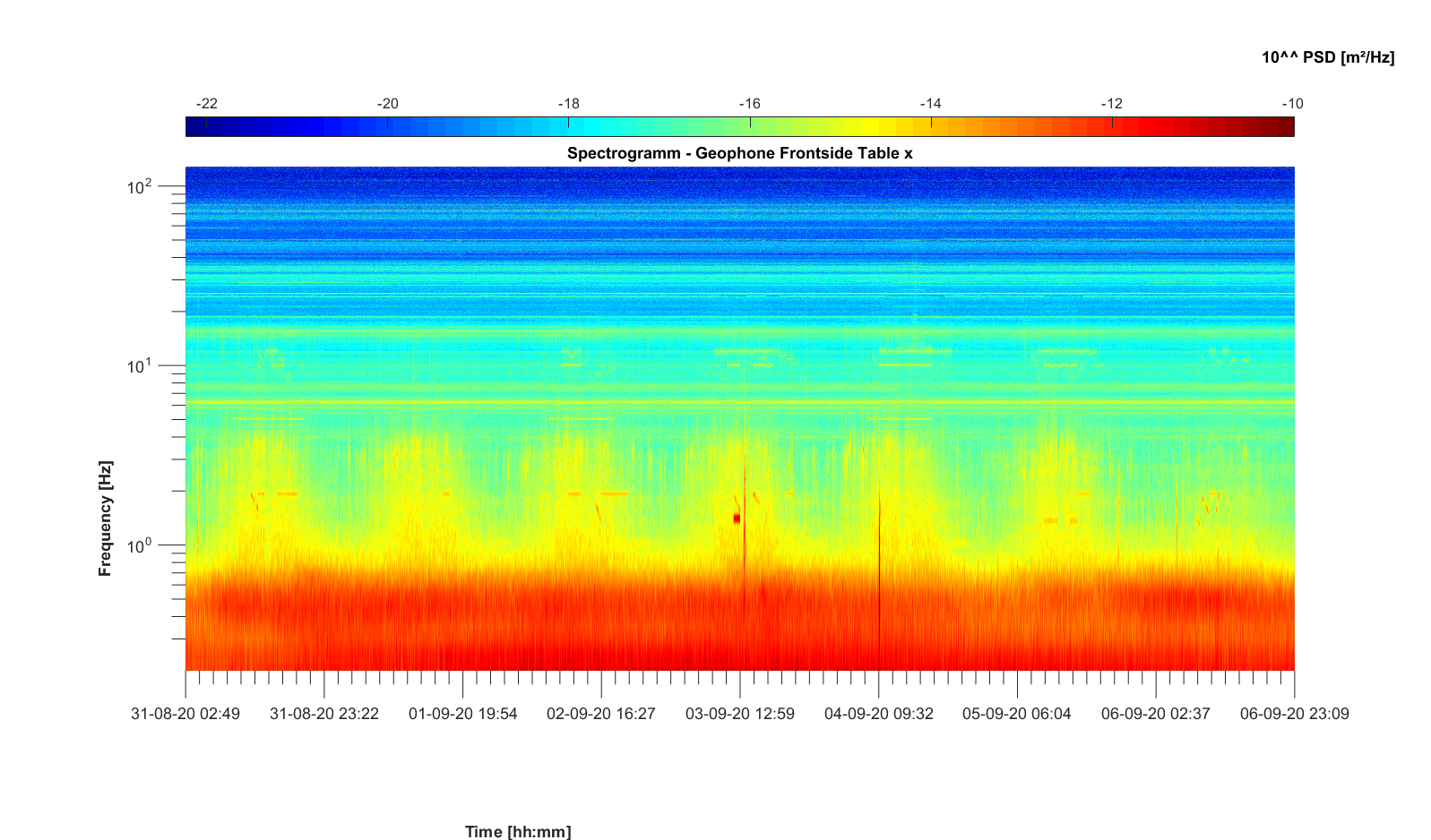Viewport: 1431px width, 840px height.
Task: Click the '03-09-20 12:59' time tick label
Action: tap(739, 714)
